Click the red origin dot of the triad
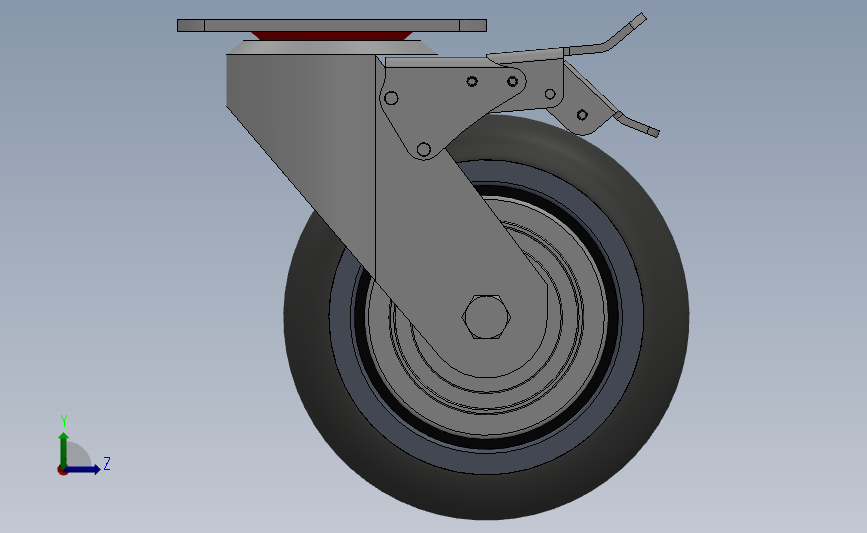Viewport: 867px width, 533px height. pyautogui.click(x=62, y=471)
